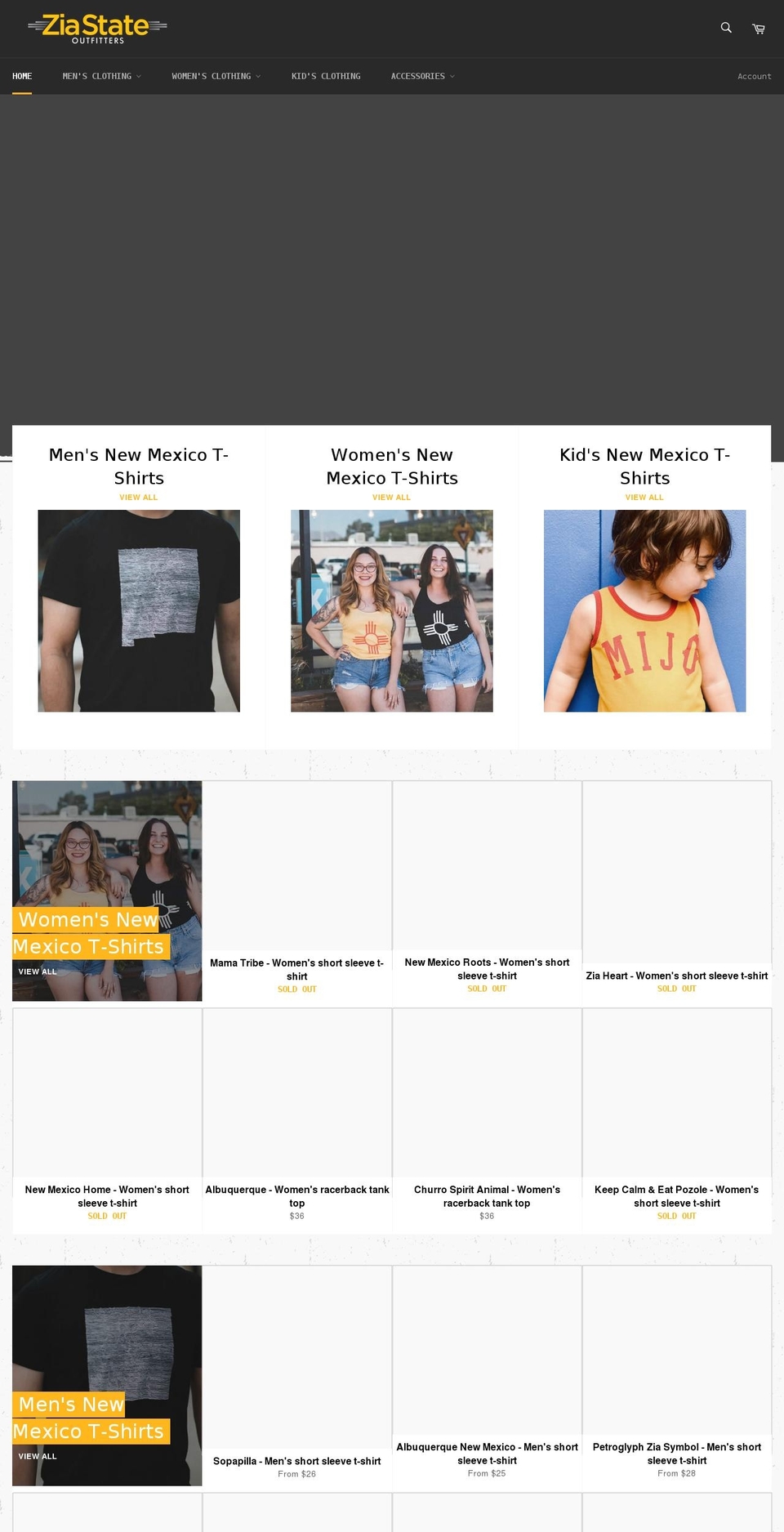Click the Zia State Outfitters logo
784x1532 pixels.
[x=97, y=29]
